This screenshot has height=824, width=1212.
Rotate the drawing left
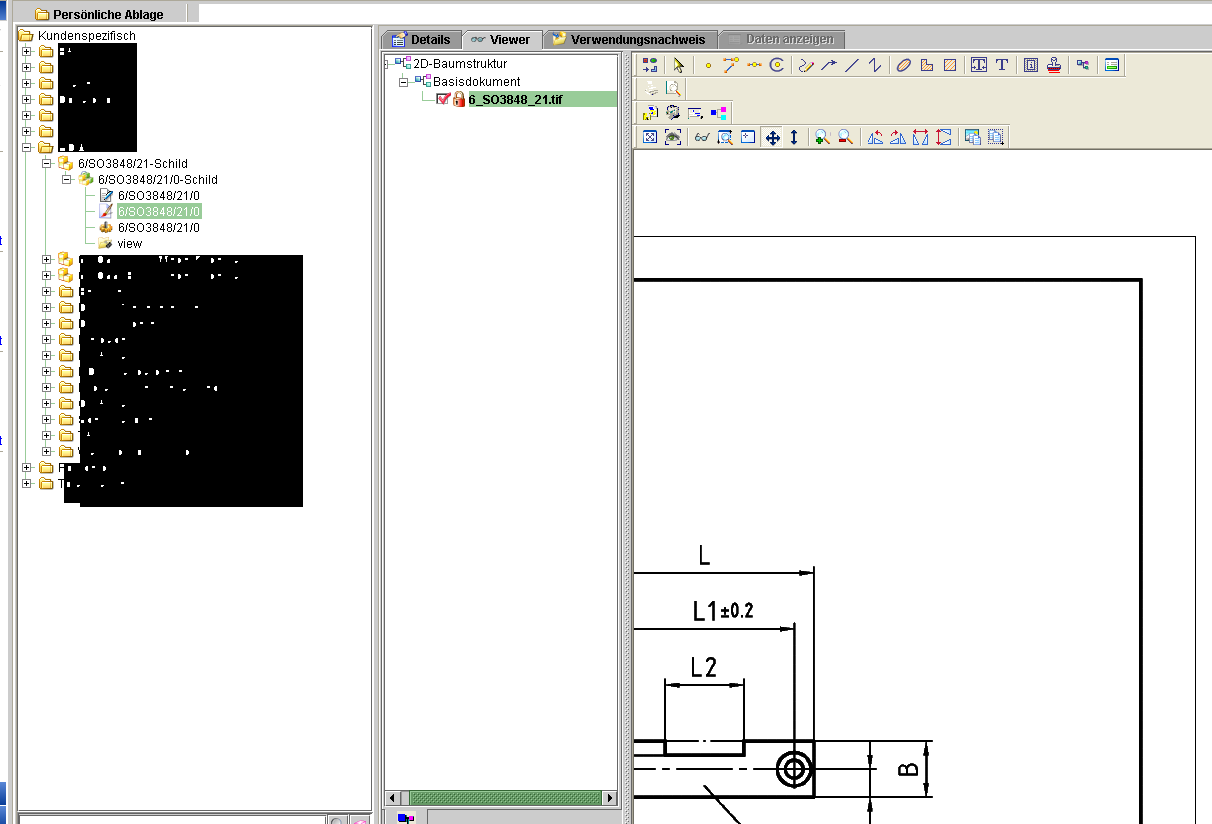tap(875, 137)
